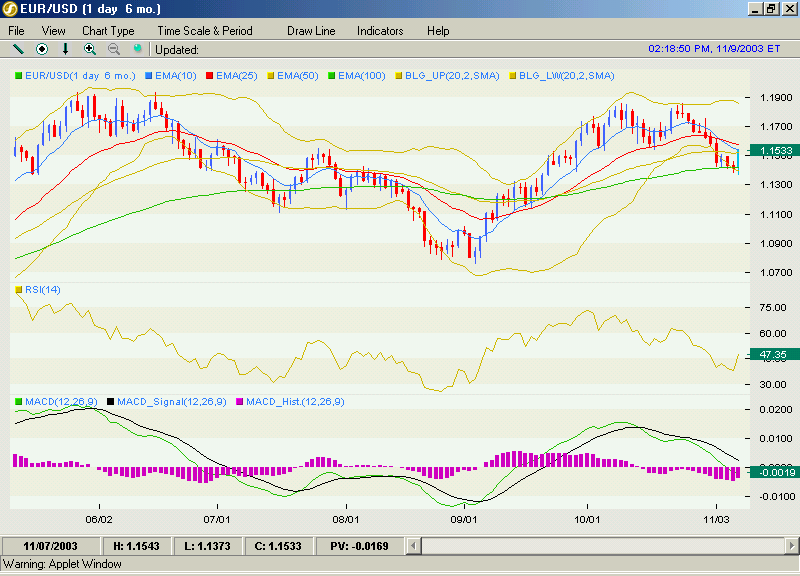Image resolution: width=800 pixels, height=576 pixels.
Task: Click the MACD_Signal black legend swatch
Action: click(110, 402)
